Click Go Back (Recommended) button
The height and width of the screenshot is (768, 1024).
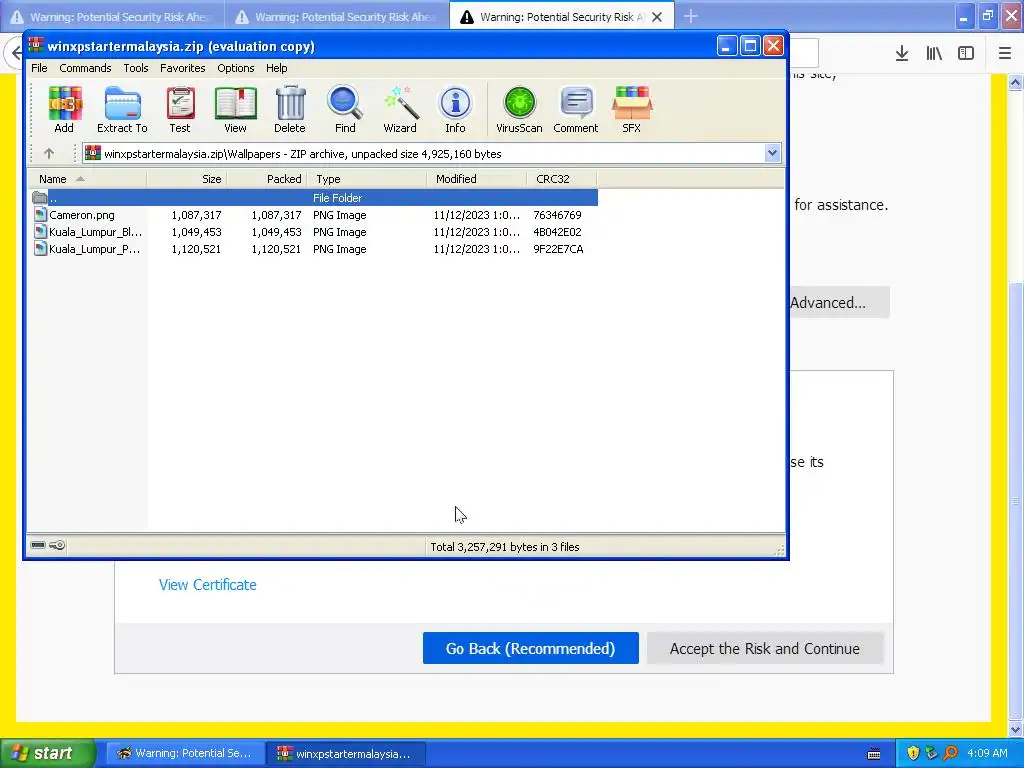point(530,648)
